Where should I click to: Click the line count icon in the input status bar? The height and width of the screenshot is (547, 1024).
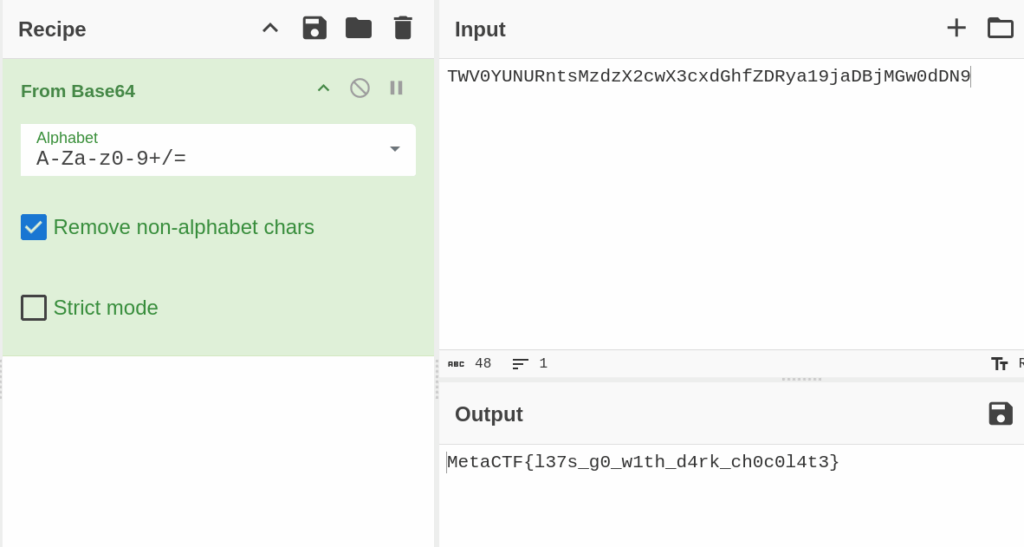(520, 364)
